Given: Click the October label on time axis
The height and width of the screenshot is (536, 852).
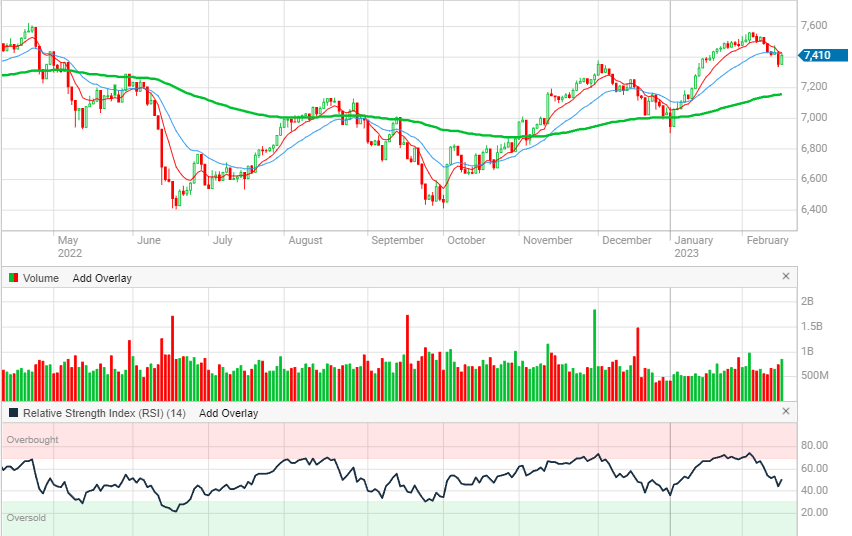Looking at the screenshot, I should (466, 240).
